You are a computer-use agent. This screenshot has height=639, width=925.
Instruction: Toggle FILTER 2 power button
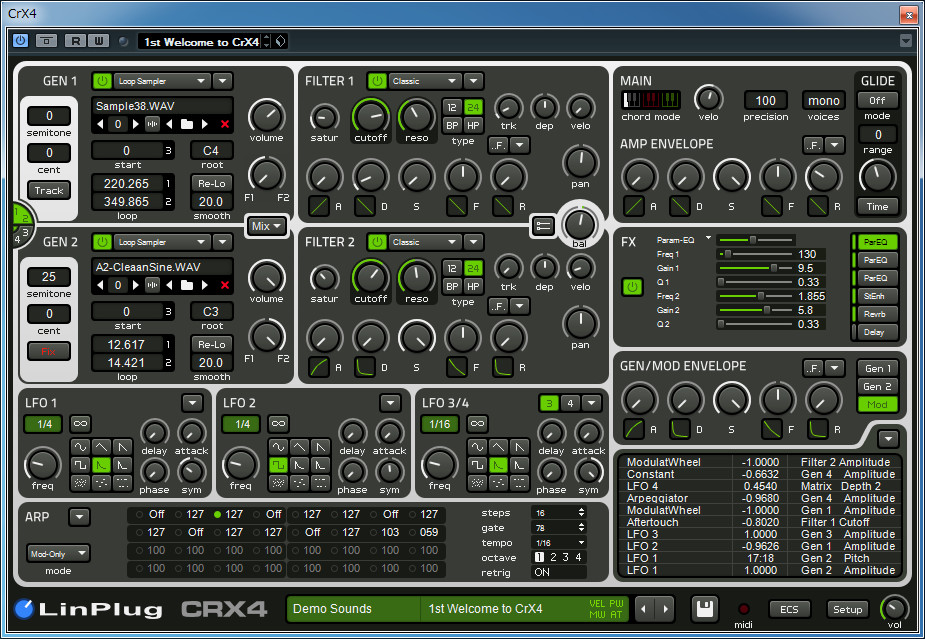[376, 242]
